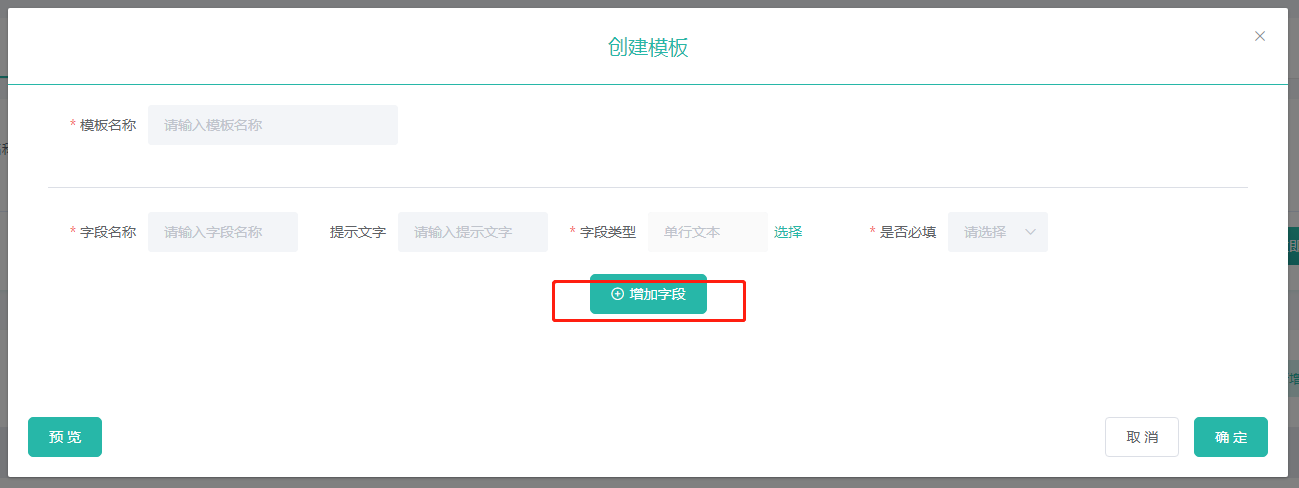Click the plus icon on 增加字段

(x=617, y=294)
